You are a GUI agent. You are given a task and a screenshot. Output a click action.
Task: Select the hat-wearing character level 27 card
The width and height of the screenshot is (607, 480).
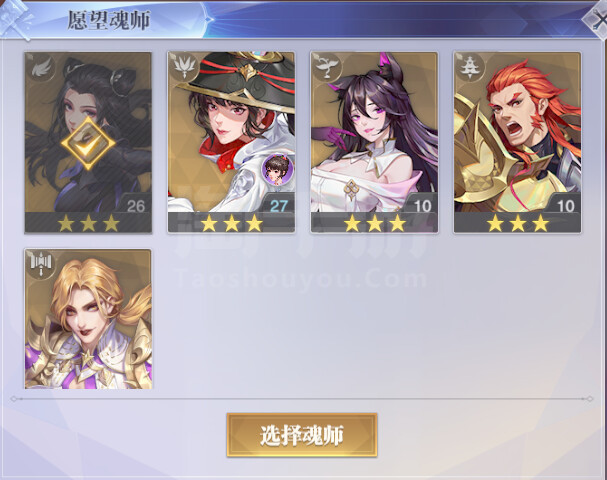pos(231,142)
